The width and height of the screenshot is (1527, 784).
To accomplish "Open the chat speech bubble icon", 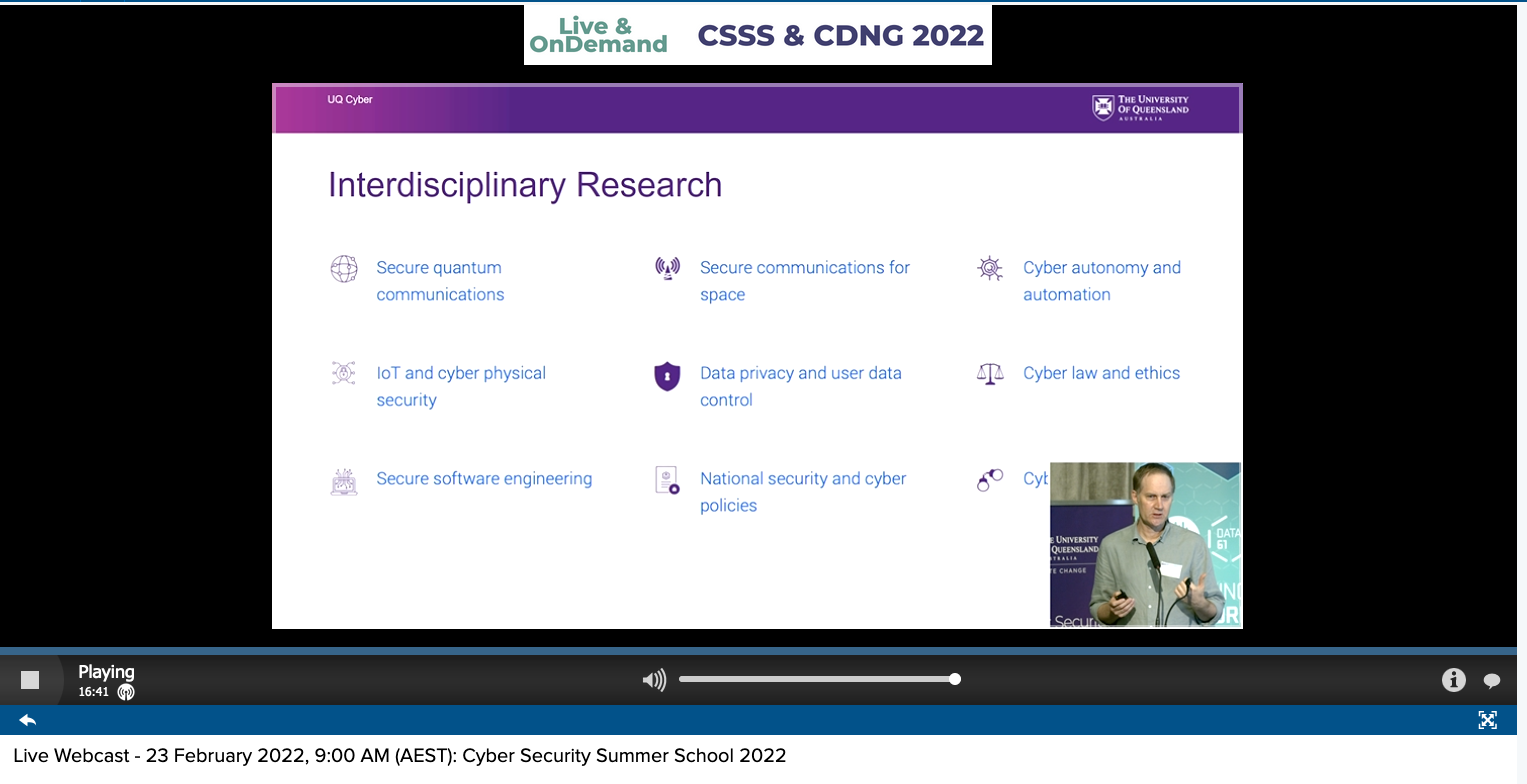I will [x=1492, y=681].
